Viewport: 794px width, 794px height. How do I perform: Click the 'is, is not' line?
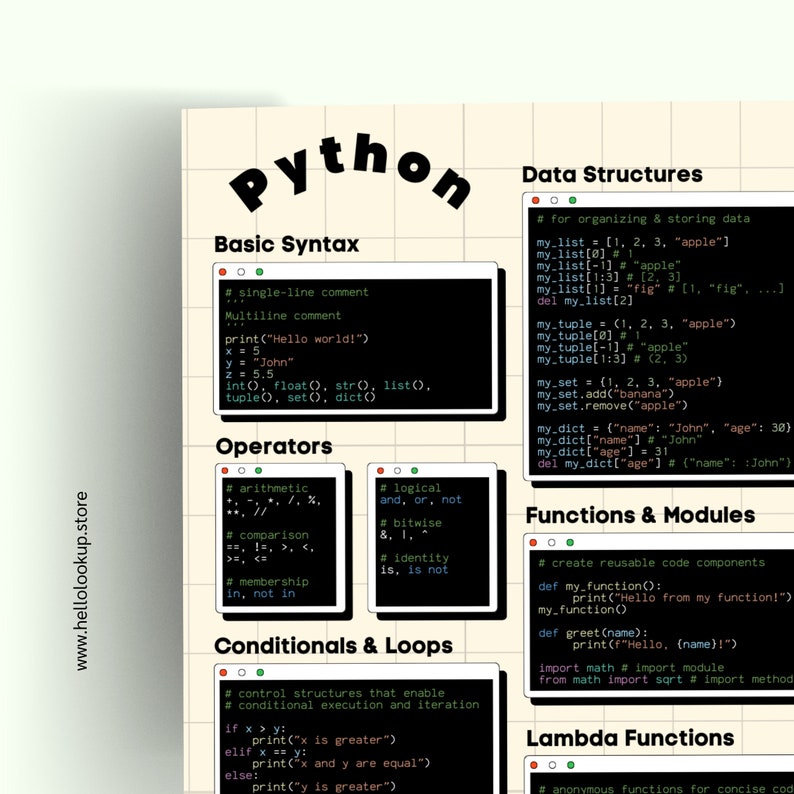414,570
